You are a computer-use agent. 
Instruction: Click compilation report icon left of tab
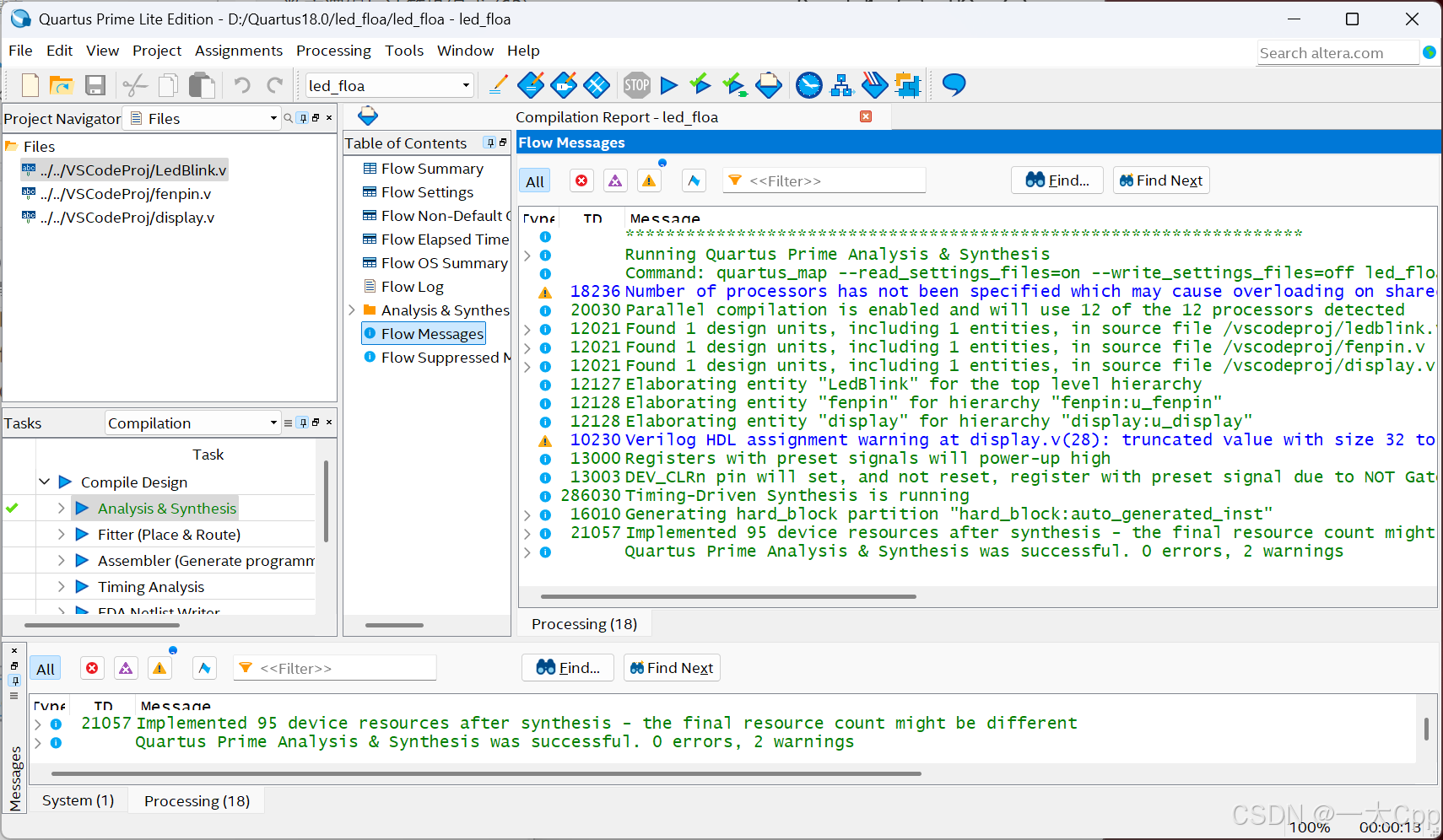pos(368,116)
